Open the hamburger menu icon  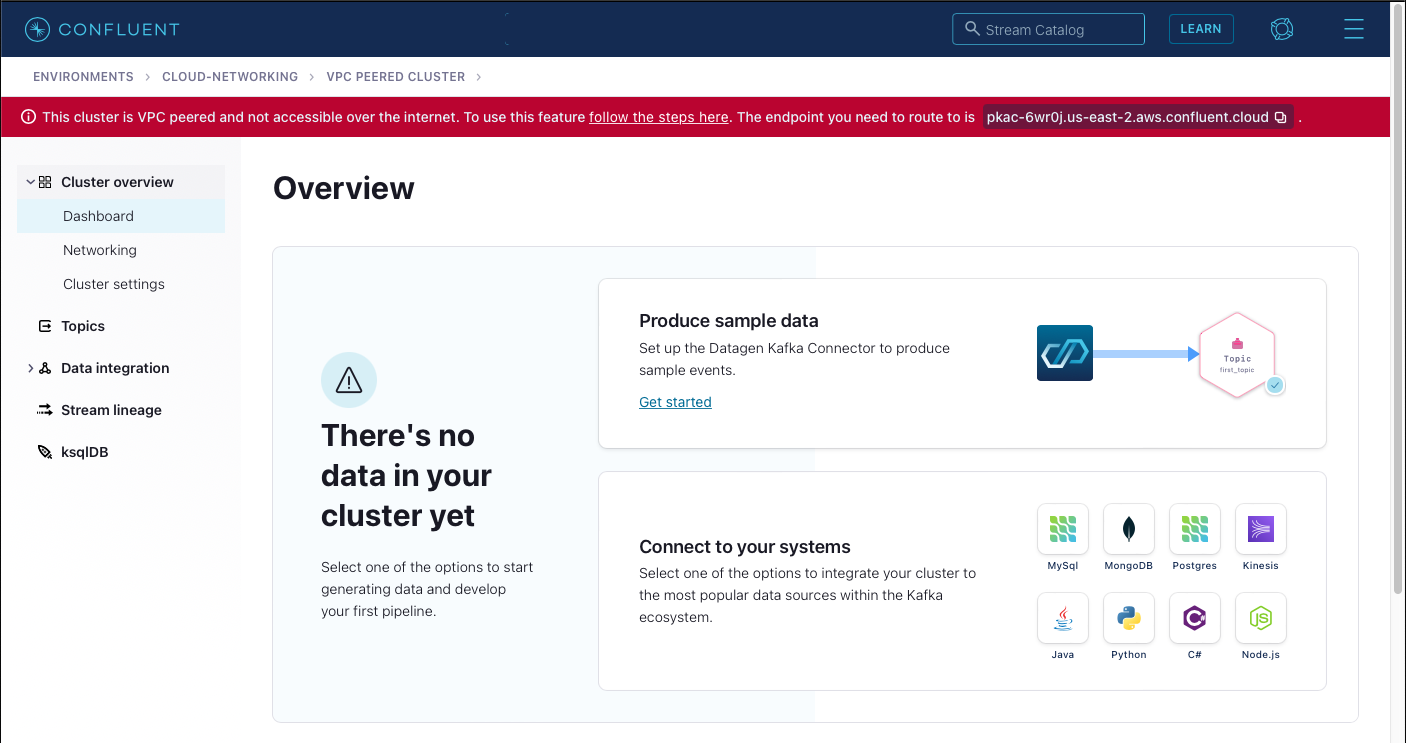pos(1354,29)
